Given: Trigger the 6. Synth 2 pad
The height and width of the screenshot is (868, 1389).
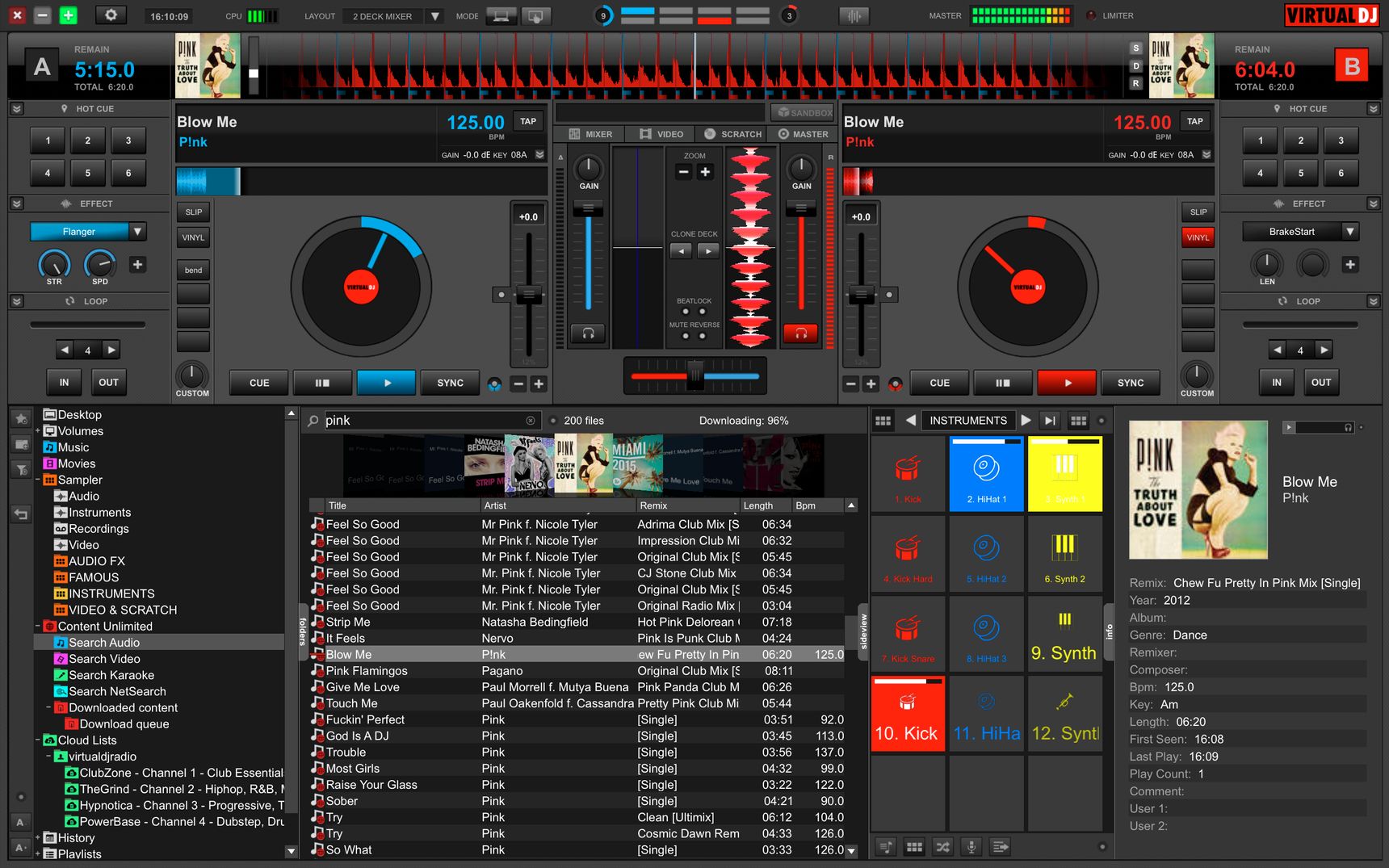Looking at the screenshot, I should point(1065,553).
